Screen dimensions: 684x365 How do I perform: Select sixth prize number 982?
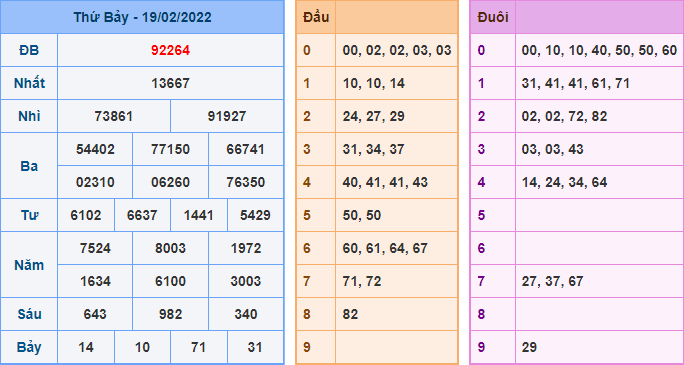pyautogui.click(x=170, y=314)
